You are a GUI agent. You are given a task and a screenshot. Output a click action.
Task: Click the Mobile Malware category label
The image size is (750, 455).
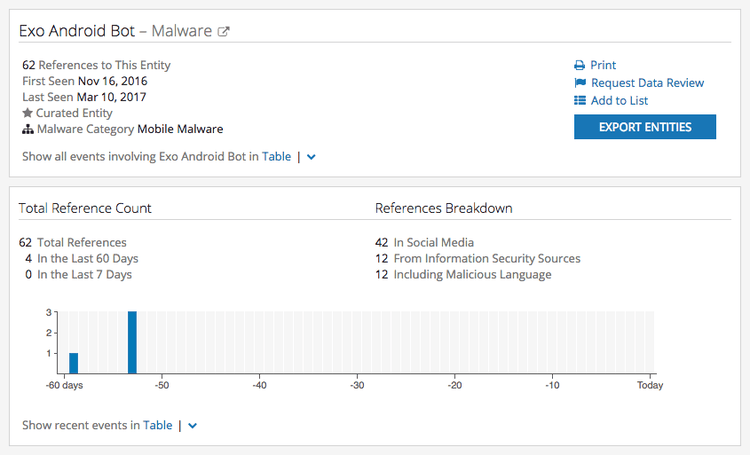click(x=180, y=129)
